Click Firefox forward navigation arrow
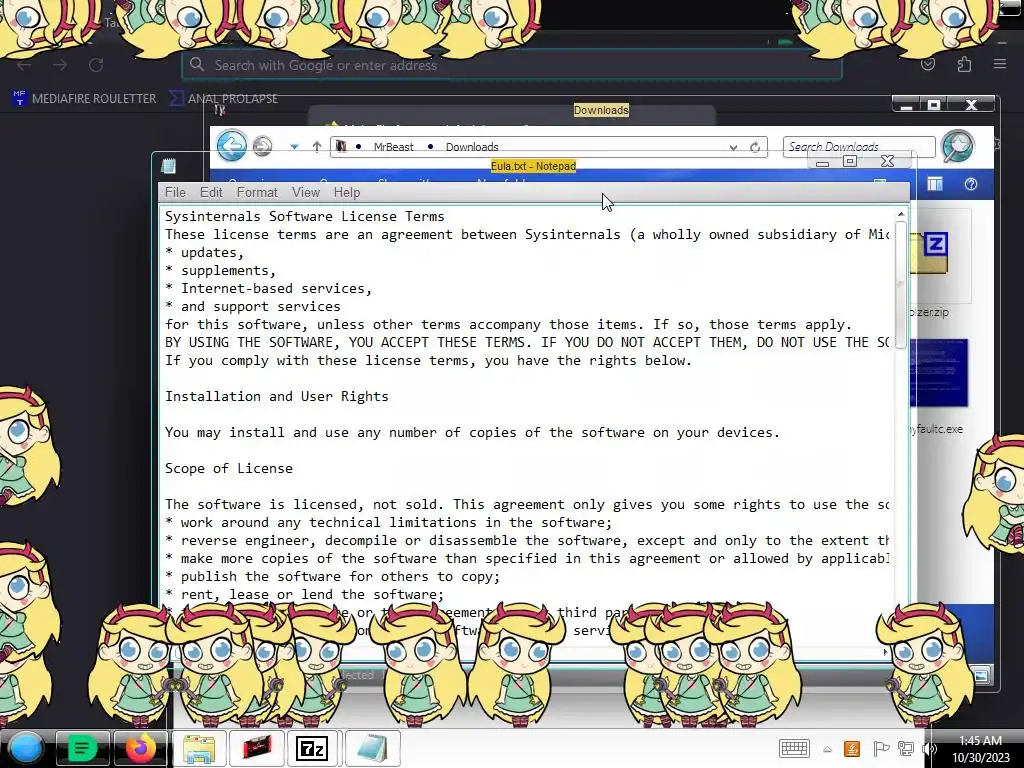Image resolution: width=1024 pixels, height=768 pixels. (x=60, y=65)
